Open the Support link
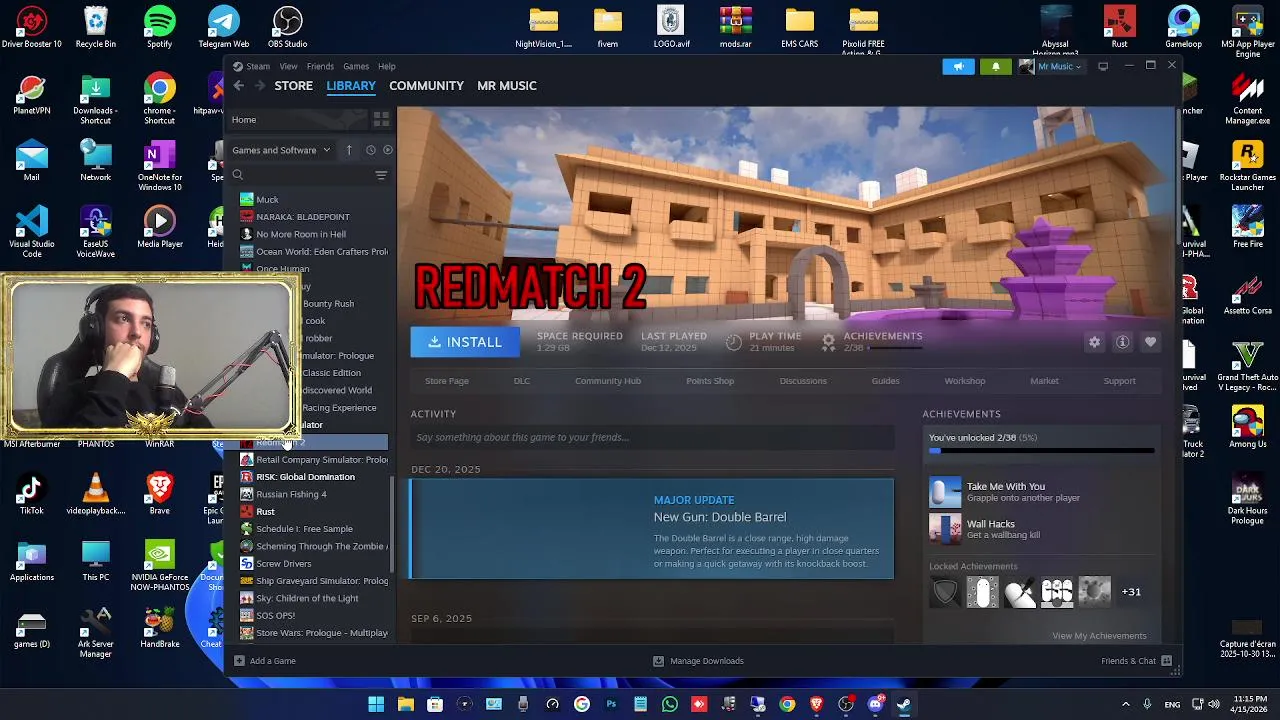The width and height of the screenshot is (1280, 720). [1119, 381]
